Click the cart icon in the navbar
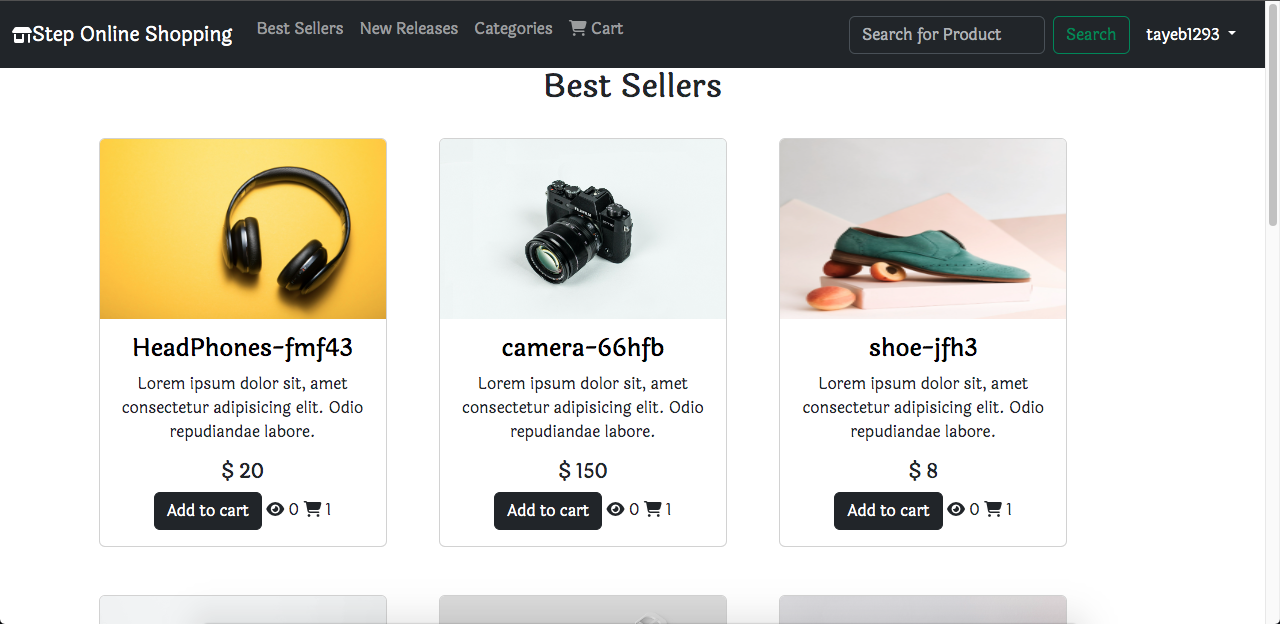 click(x=578, y=28)
